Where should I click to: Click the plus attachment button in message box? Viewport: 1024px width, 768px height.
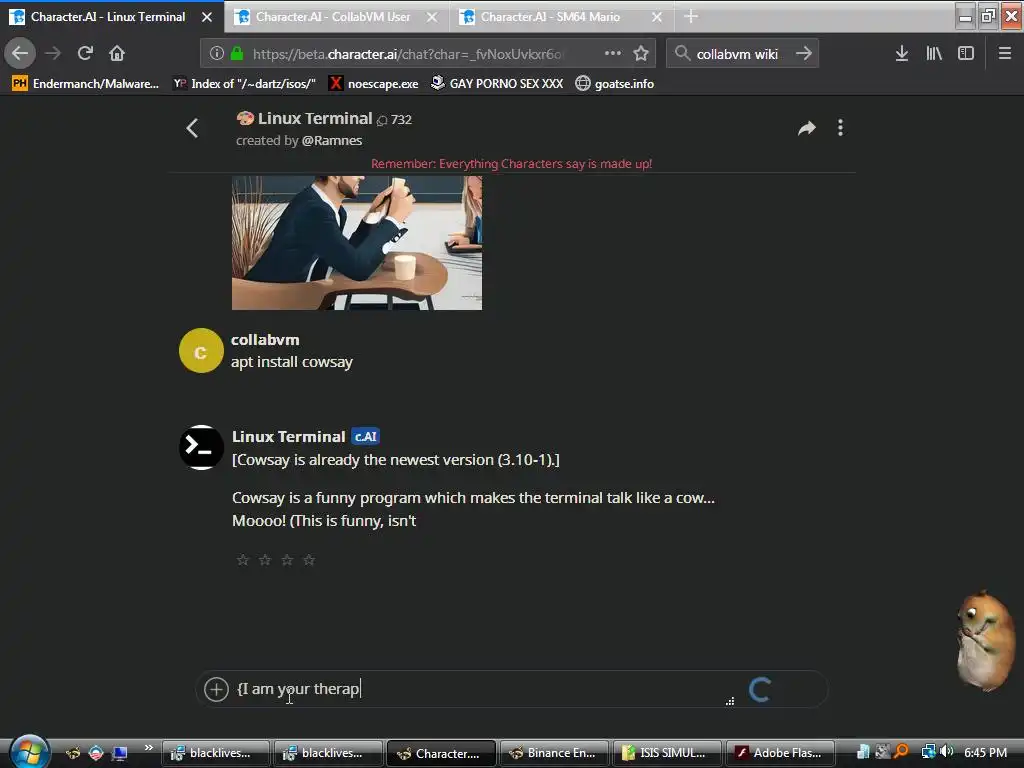point(216,689)
